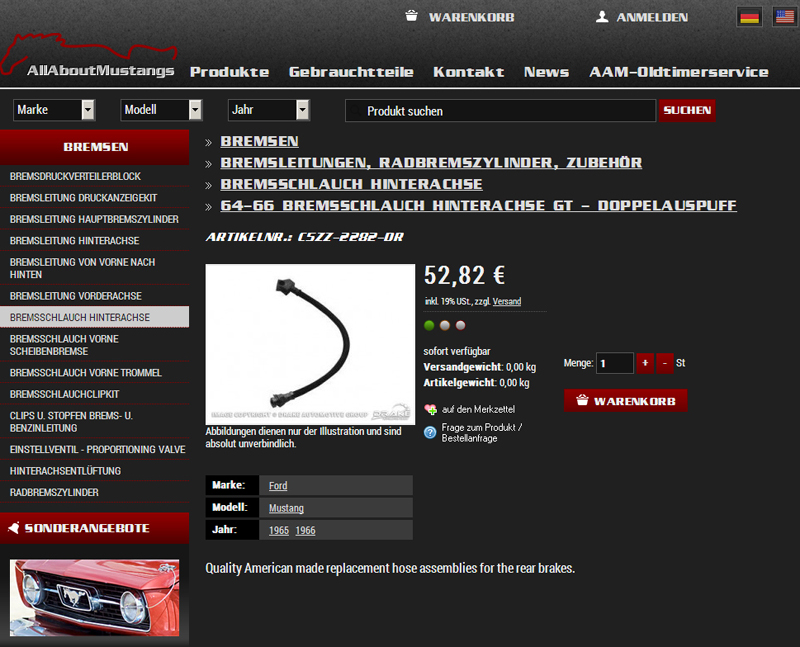800x647 pixels.
Task: Click Bremsleitungen, Radbremszylinder, Zubehör breadcrumb
Action: point(431,163)
